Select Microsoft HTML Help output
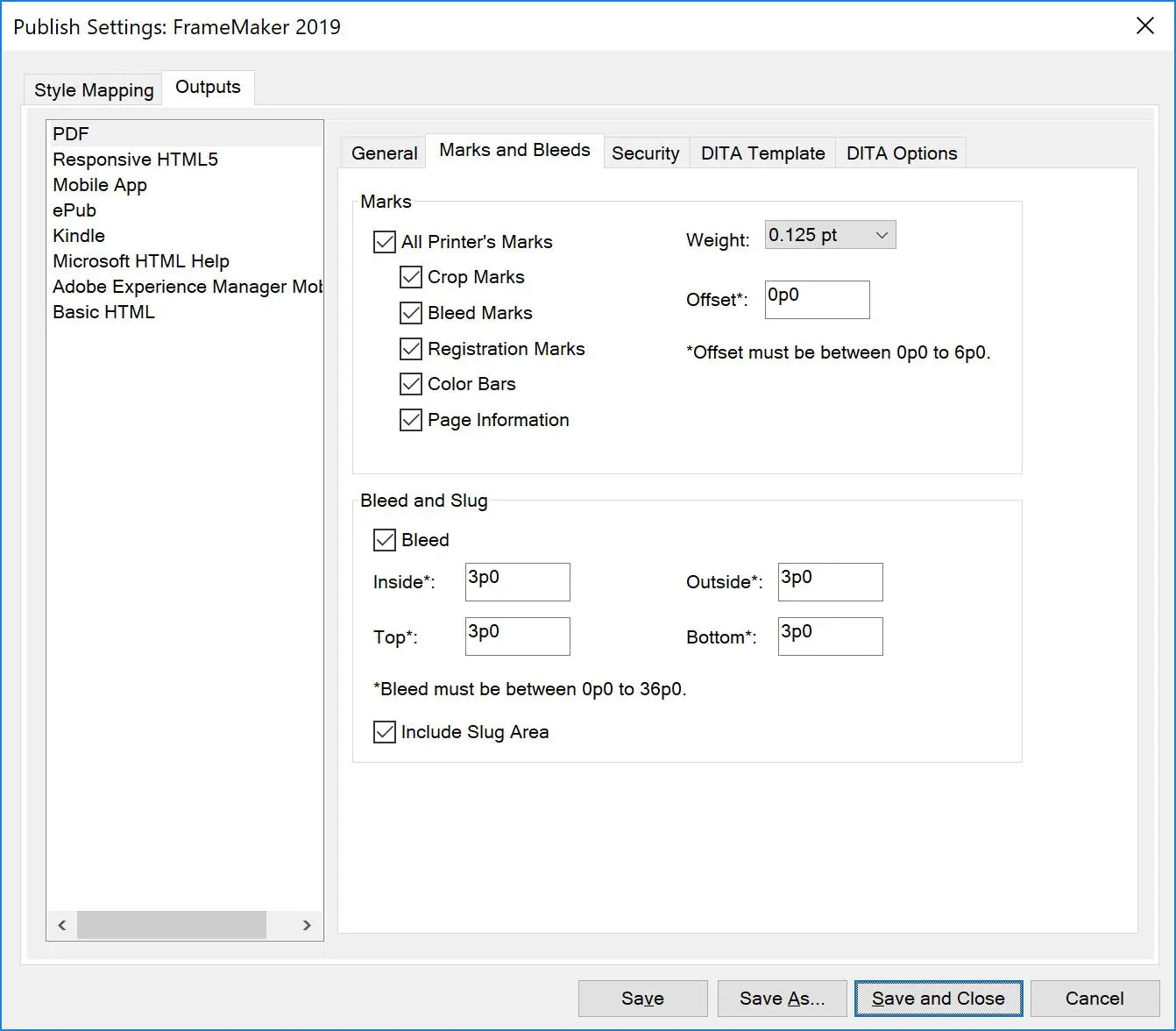This screenshot has height=1031, width=1176. pos(141,261)
